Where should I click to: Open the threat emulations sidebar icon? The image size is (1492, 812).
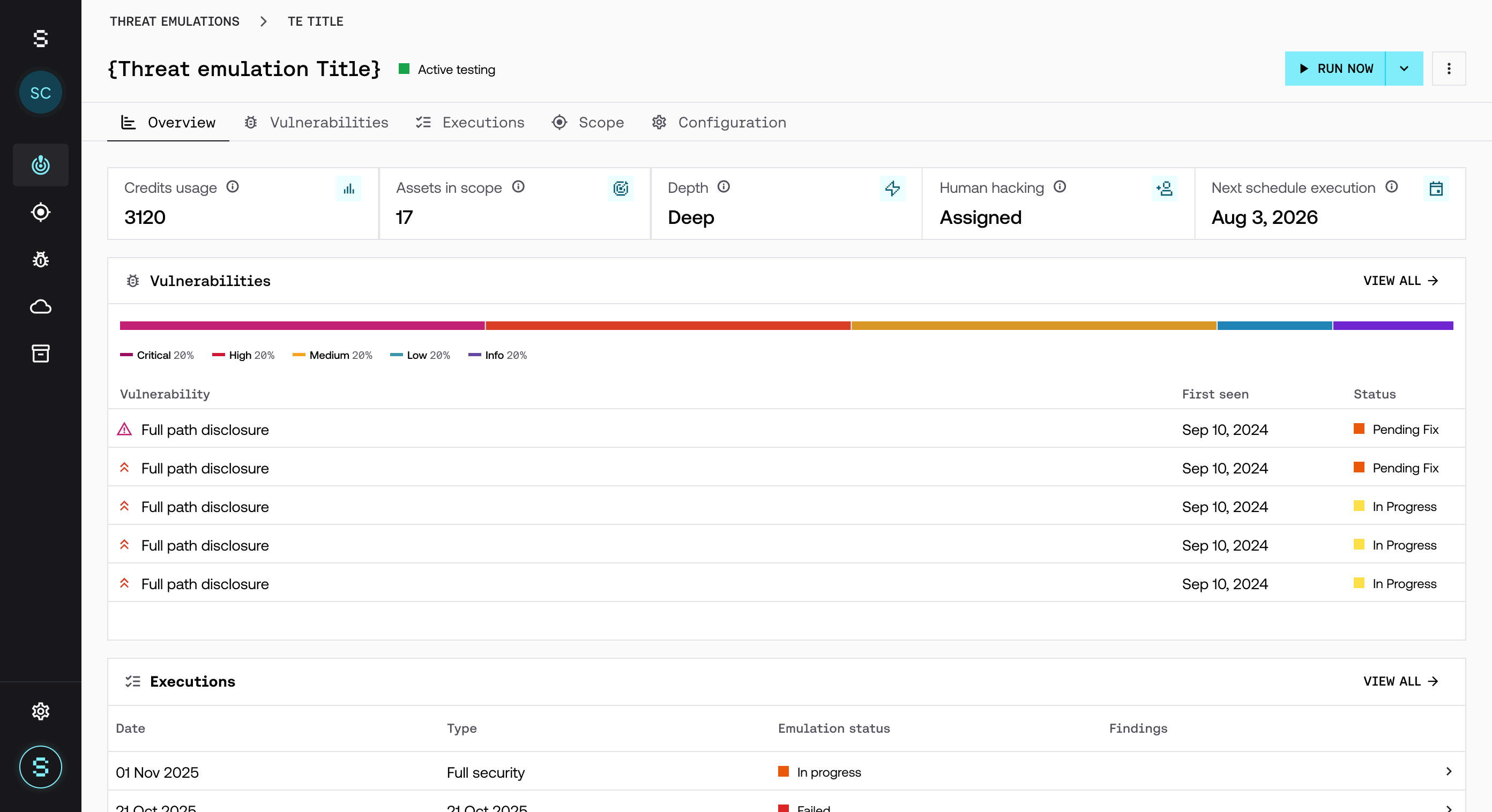pyautogui.click(x=41, y=165)
